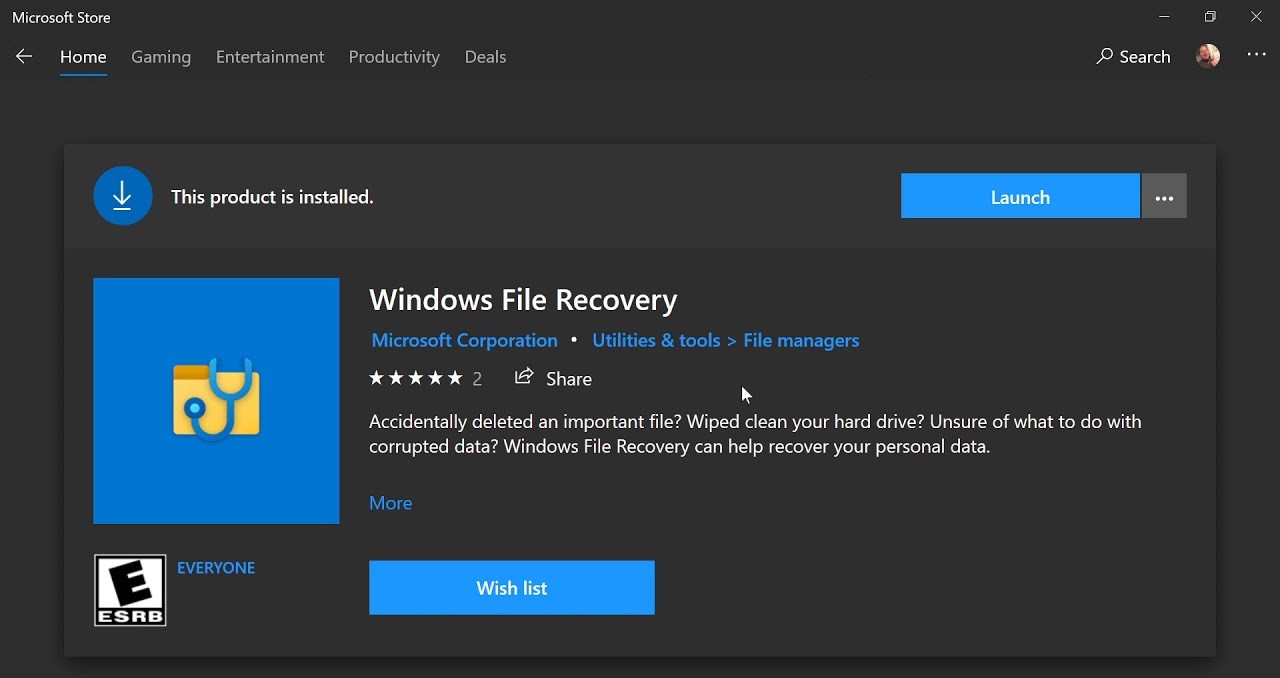Click the Share icon
Image resolution: width=1280 pixels, height=678 pixels.
point(524,377)
